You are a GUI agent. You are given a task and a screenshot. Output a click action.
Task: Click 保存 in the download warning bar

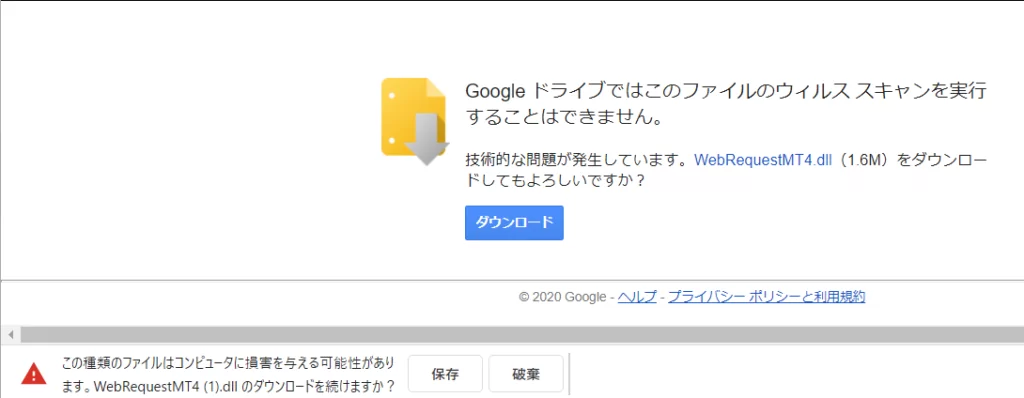[445, 374]
